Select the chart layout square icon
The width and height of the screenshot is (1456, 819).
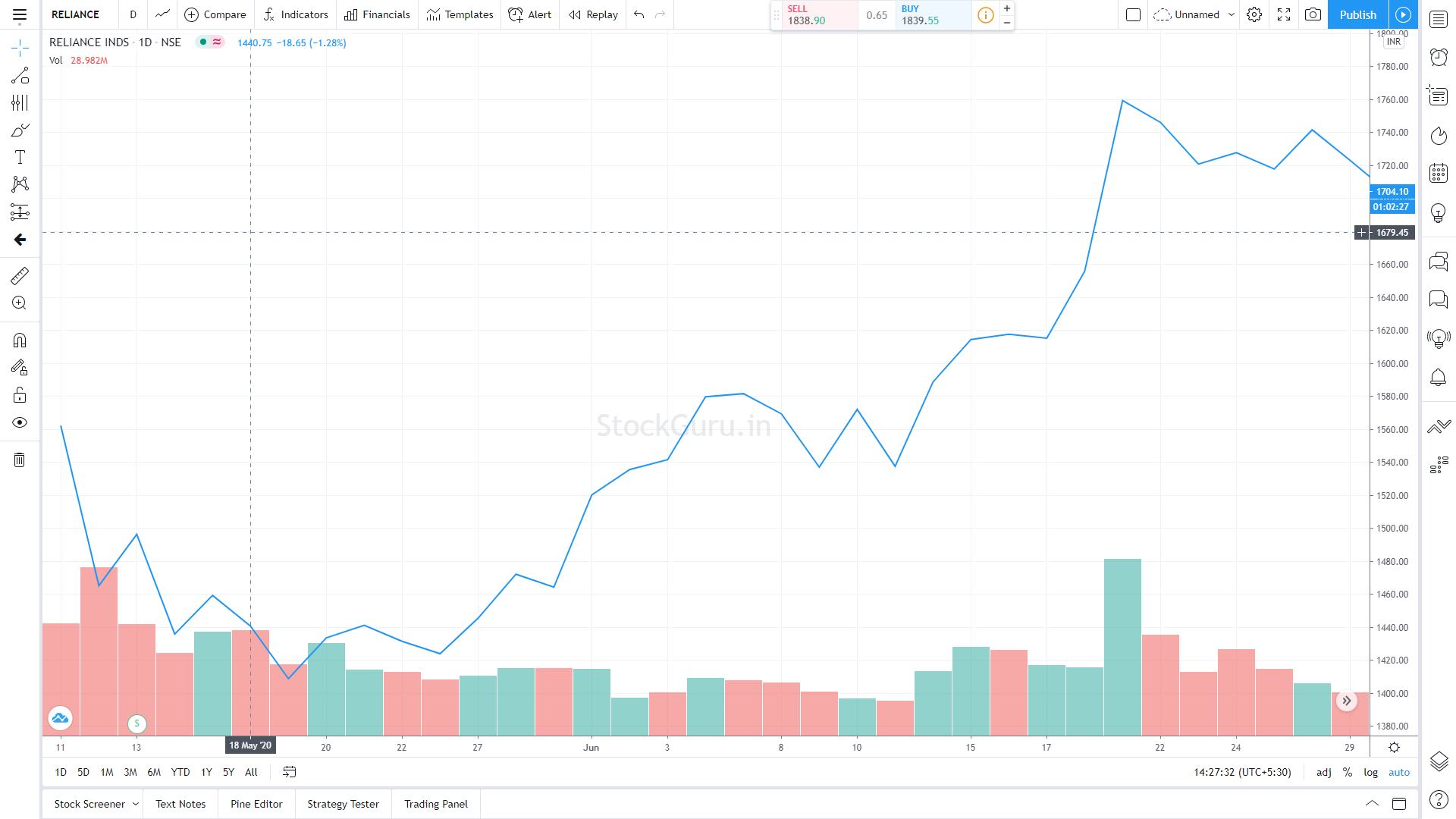point(1133,14)
